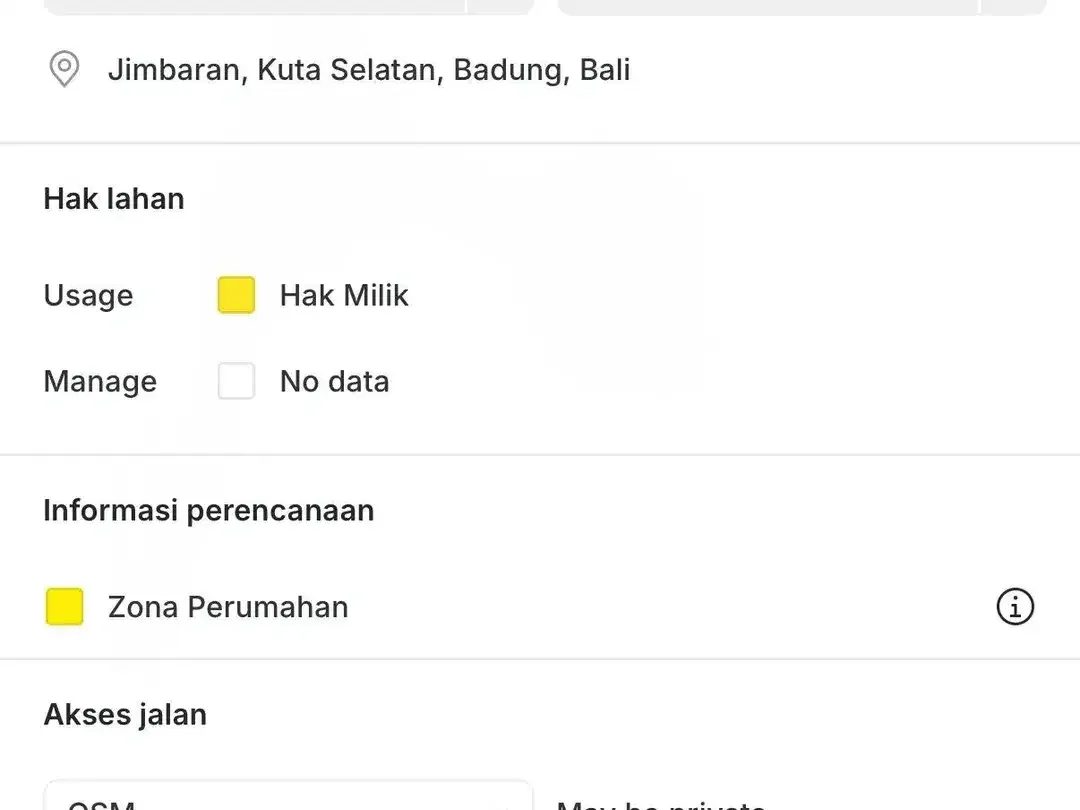This screenshot has width=1080, height=810.
Task: Click the Usage row label
Action: click(88, 295)
